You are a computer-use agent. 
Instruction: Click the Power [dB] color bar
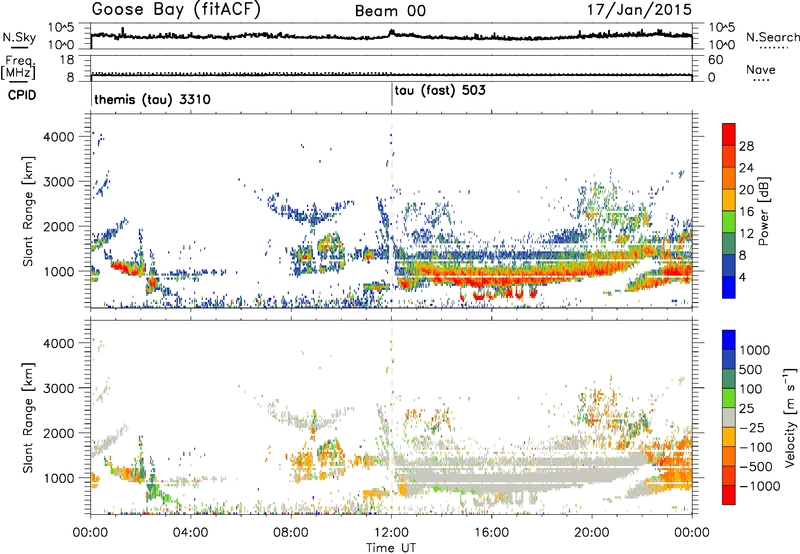[x=729, y=211]
